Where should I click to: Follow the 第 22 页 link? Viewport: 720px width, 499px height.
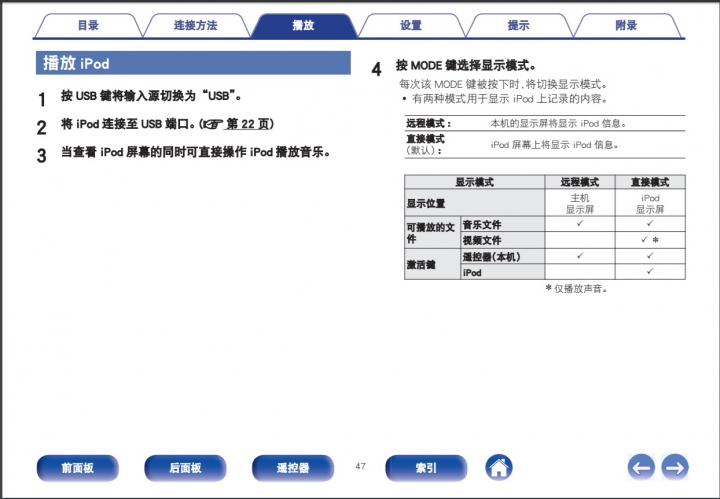point(248,124)
